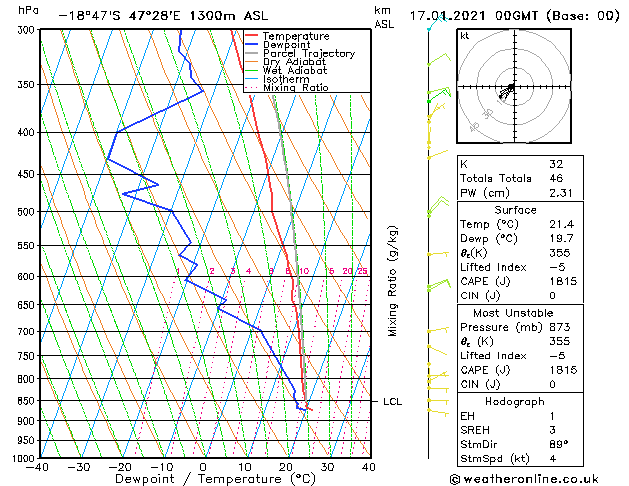Select the Parcel Trajectory legend entry
Screen dimensions: 629x486
[x=308, y=54]
